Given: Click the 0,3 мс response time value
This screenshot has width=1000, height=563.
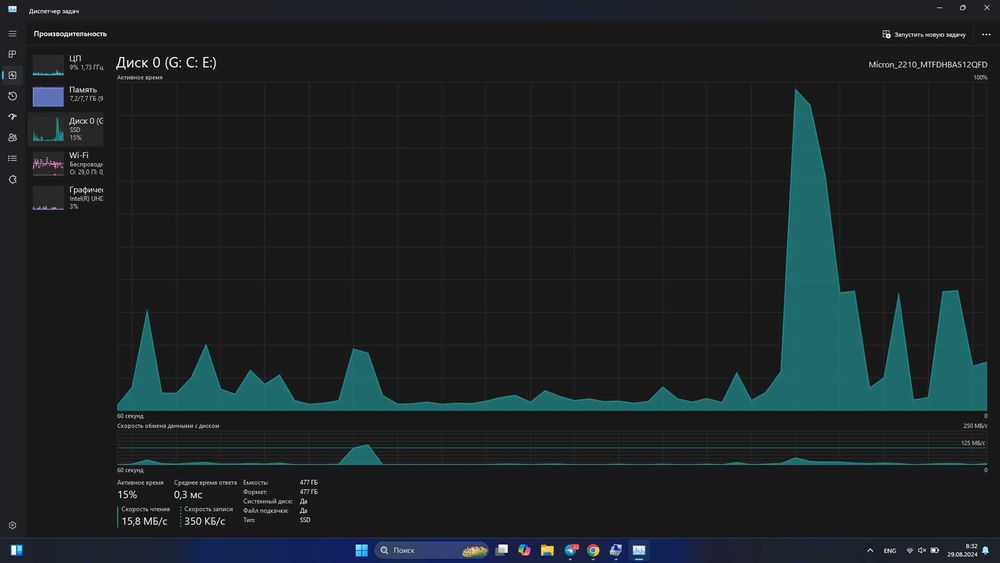Looking at the screenshot, I should [188, 495].
